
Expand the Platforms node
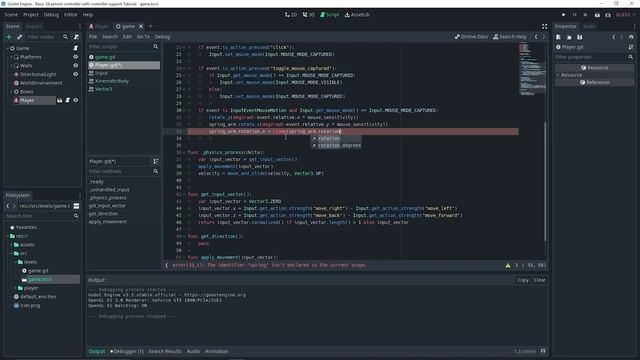tap(11, 57)
